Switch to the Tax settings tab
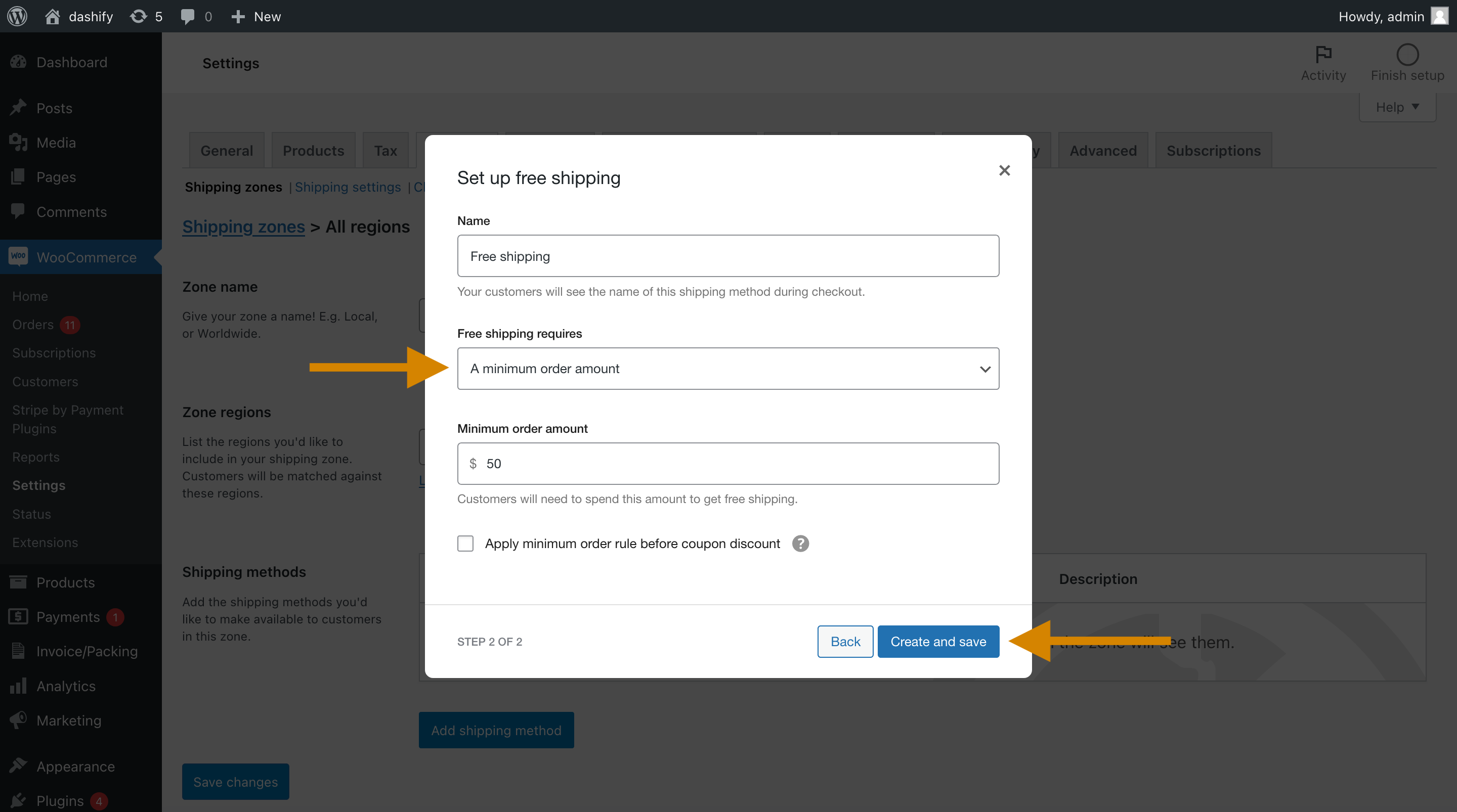The width and height of the screenshot is (1457, 812). (x=385, y=150)
